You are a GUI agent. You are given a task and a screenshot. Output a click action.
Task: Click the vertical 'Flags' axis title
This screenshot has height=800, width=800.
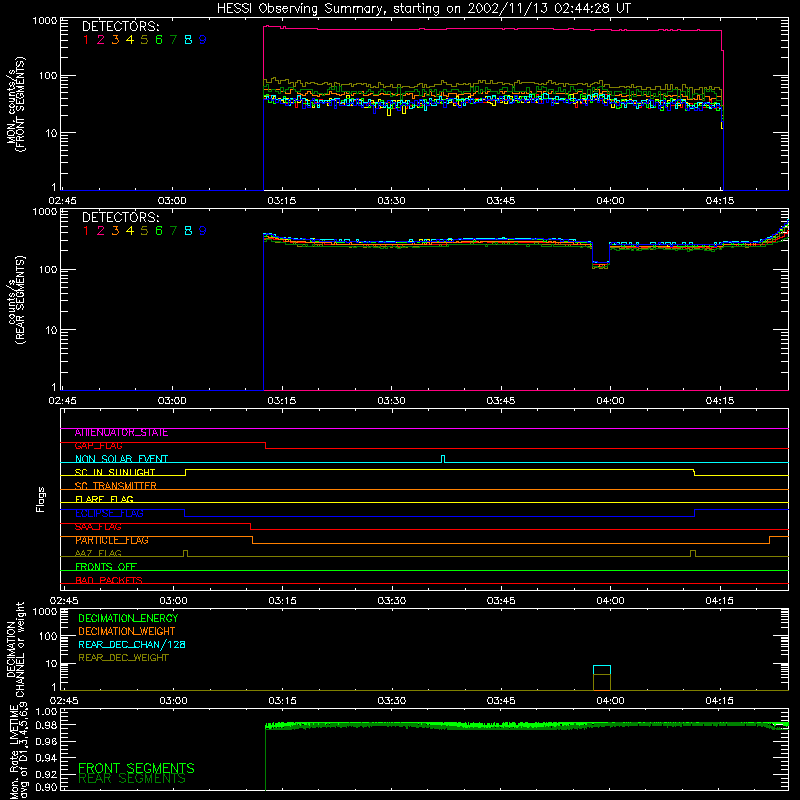pos(40,499)
